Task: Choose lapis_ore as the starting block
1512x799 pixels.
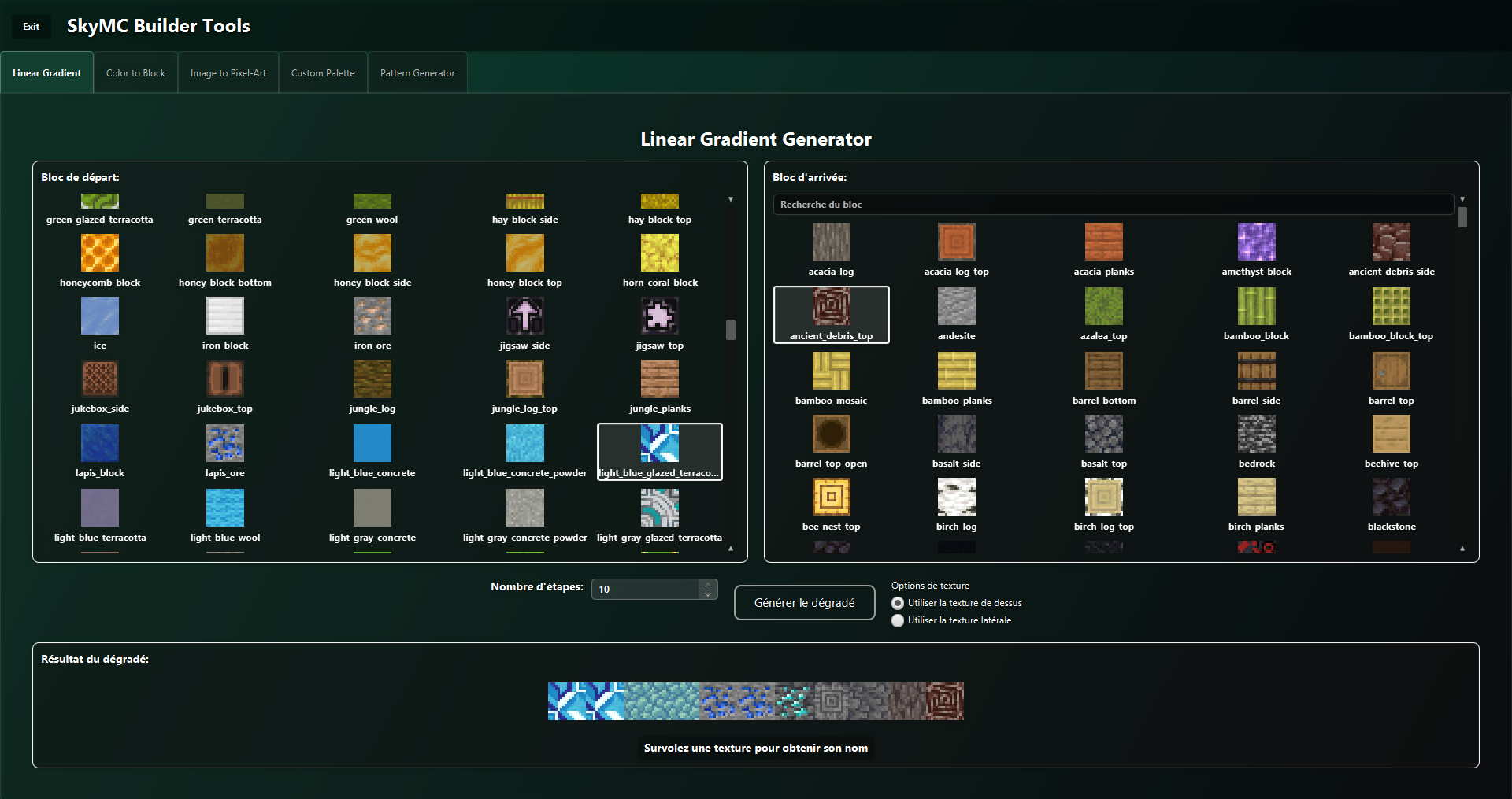Action: tap(224, 443)
